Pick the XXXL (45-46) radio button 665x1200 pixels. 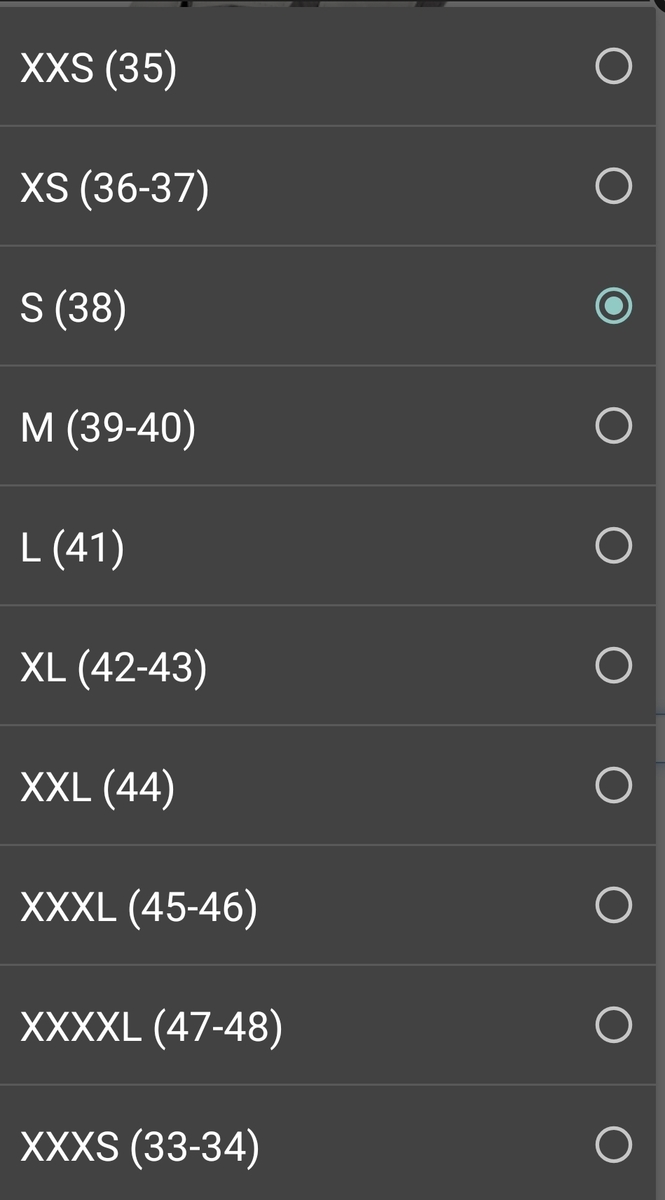coord(613,905)
